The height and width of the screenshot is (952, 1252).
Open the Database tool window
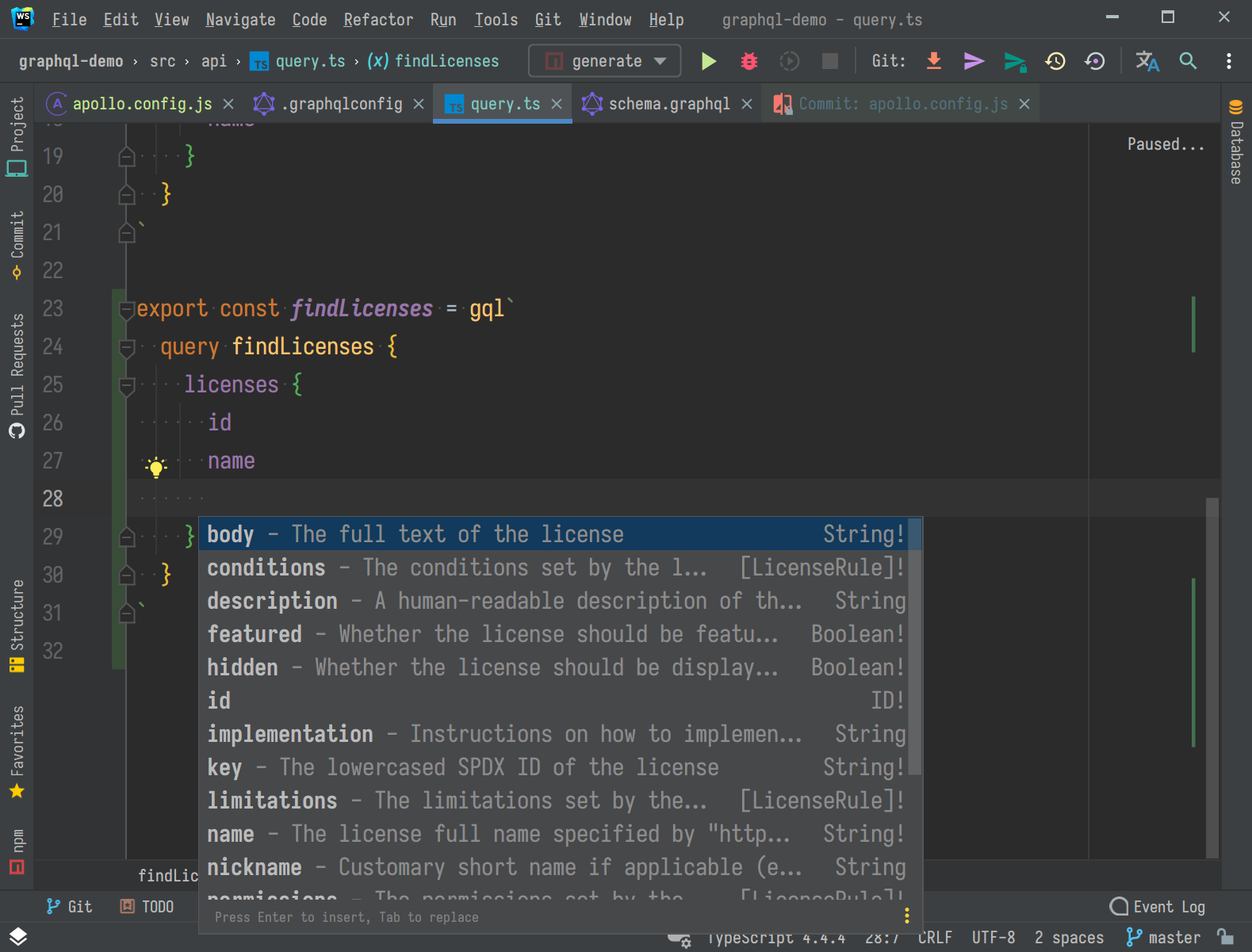click(1235, 141)
